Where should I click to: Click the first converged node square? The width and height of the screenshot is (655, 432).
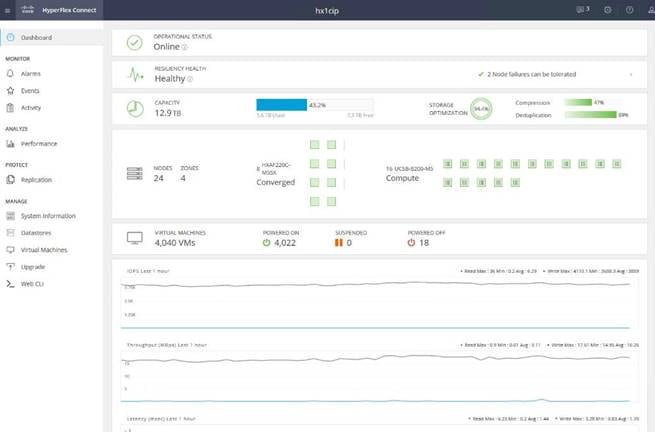coord(315,145)
